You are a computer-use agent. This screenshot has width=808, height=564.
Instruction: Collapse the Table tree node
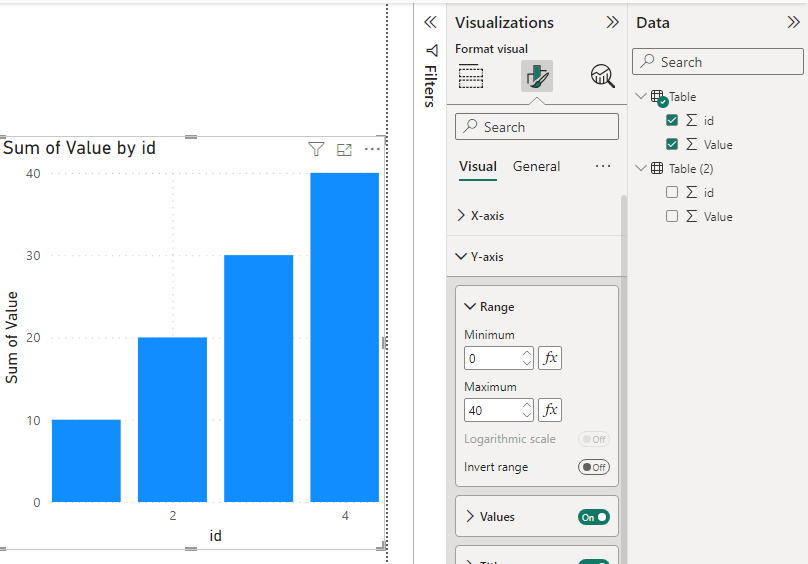tap(641, 96)
